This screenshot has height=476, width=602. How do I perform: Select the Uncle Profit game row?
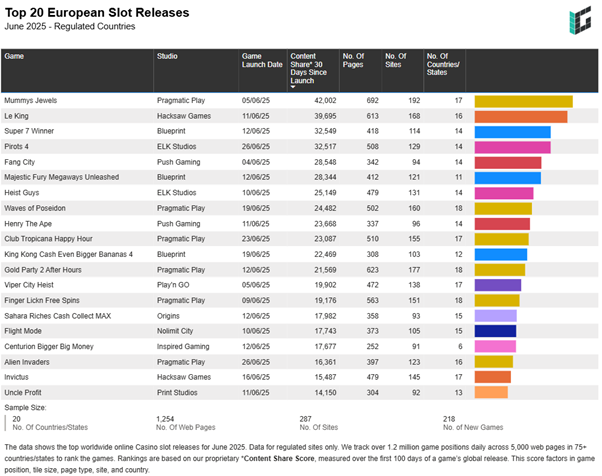coord(27,392)
